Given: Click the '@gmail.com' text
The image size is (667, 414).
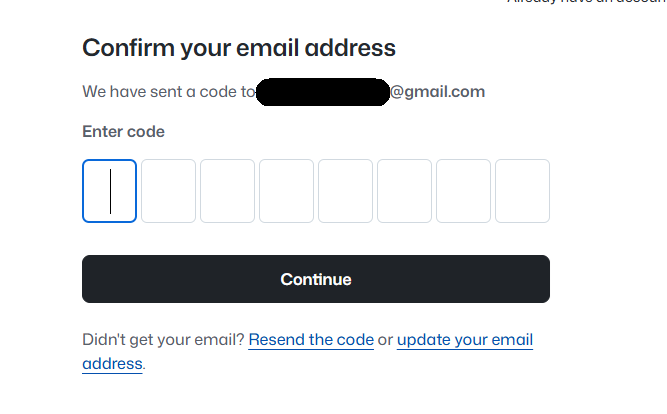Looking at the screenshot, I should (x=437, y=92).
